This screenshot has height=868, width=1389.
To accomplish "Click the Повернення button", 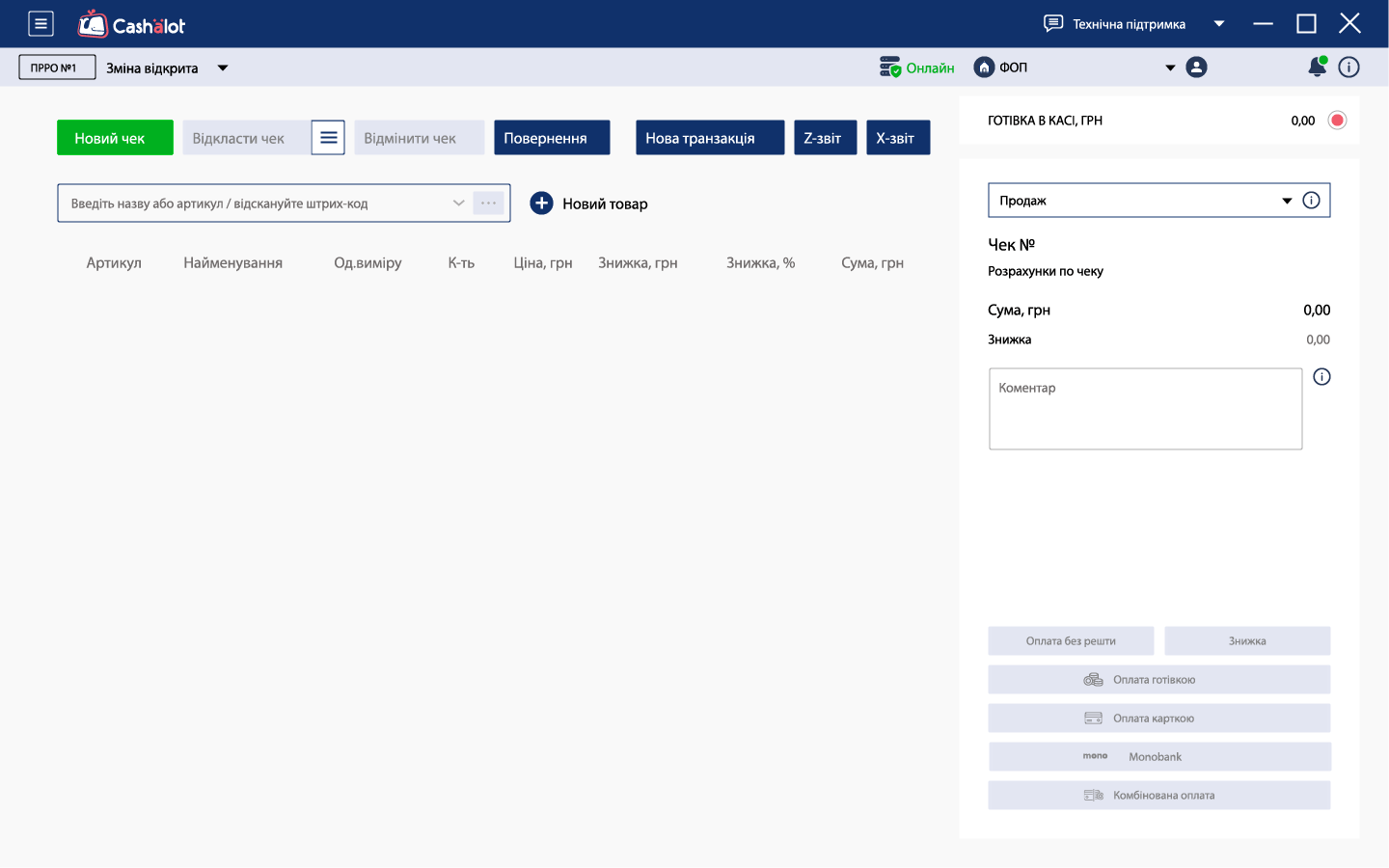I will pyautogui.click(x=552, y=138).
